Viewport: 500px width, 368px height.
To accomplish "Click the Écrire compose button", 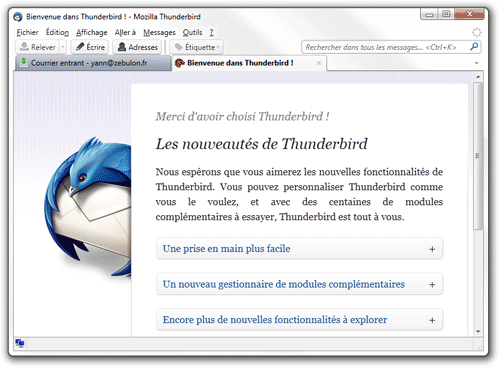I will tap(90, 47).
